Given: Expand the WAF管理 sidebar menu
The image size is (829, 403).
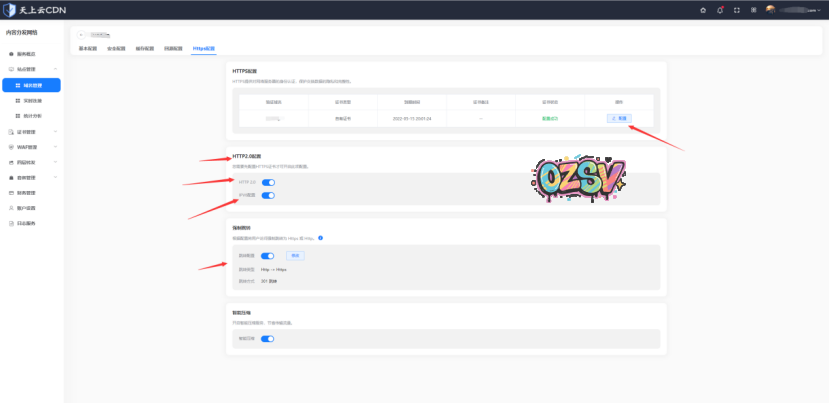Looking at the screenshot, I should [30, 147].
